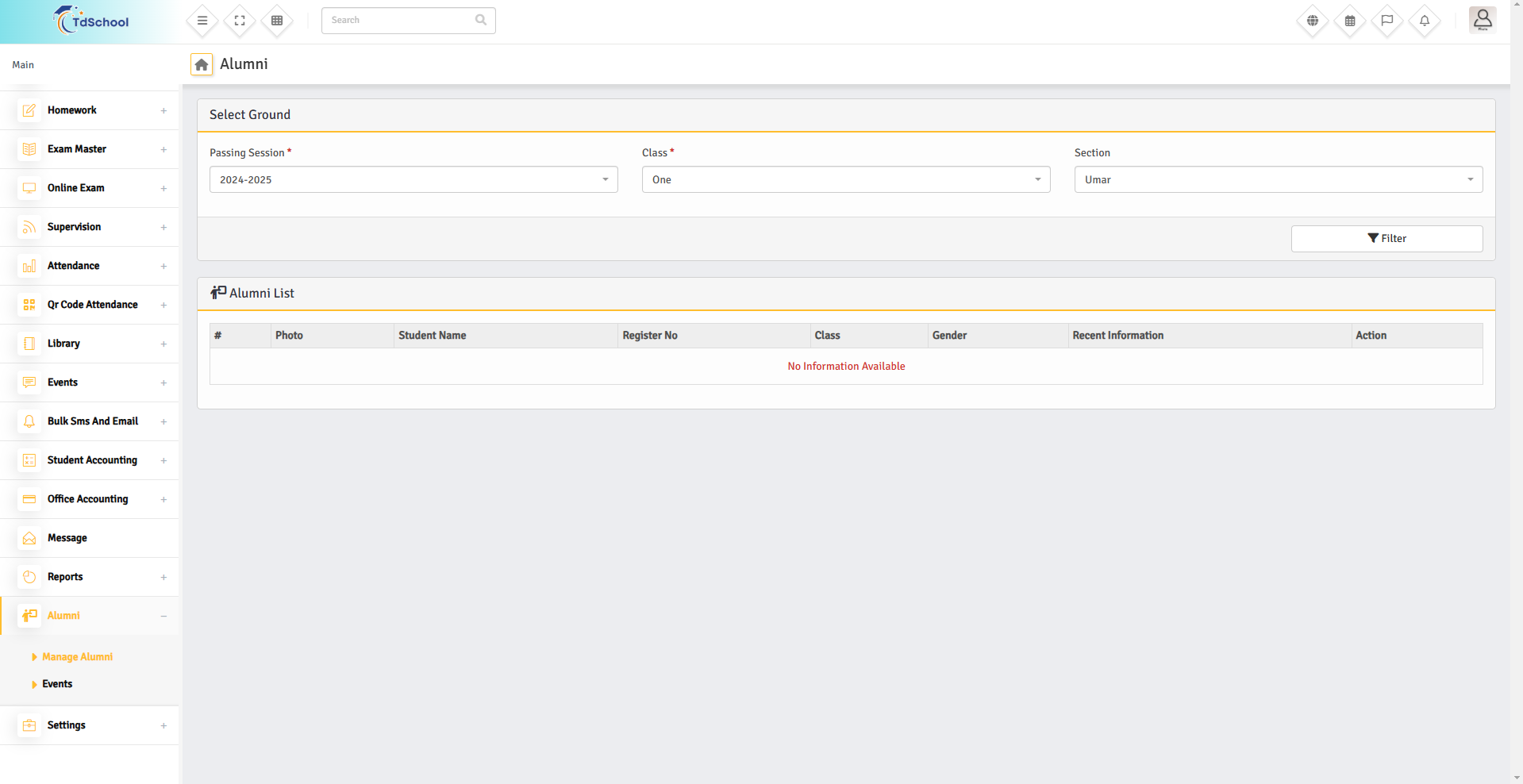Open the Class dropdown showing One
Viewport: 1523px width, 784px height.
click(x=845, y=179)
